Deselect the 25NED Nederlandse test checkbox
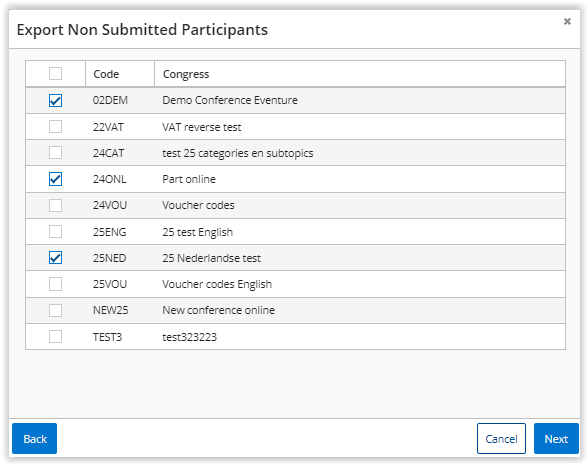Viewport: 588px width, 465px height. (x=56, y=258)
